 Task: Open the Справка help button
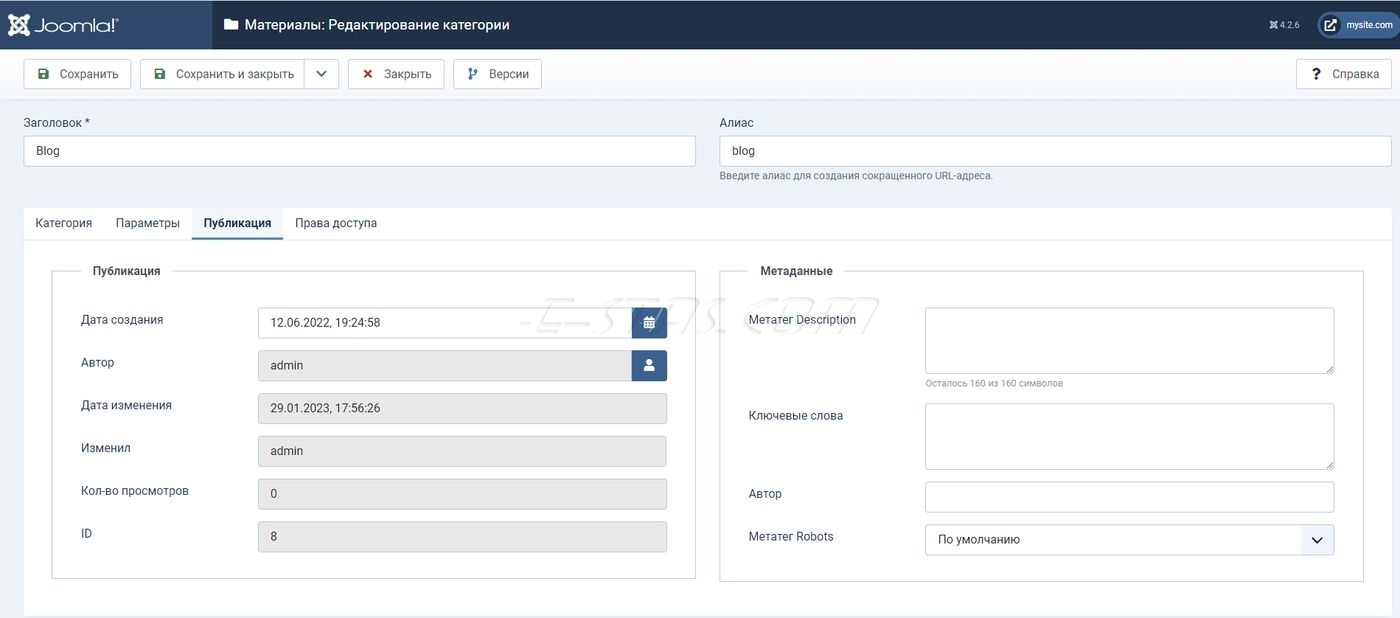pyautogui.click(x=1343, y=74)
